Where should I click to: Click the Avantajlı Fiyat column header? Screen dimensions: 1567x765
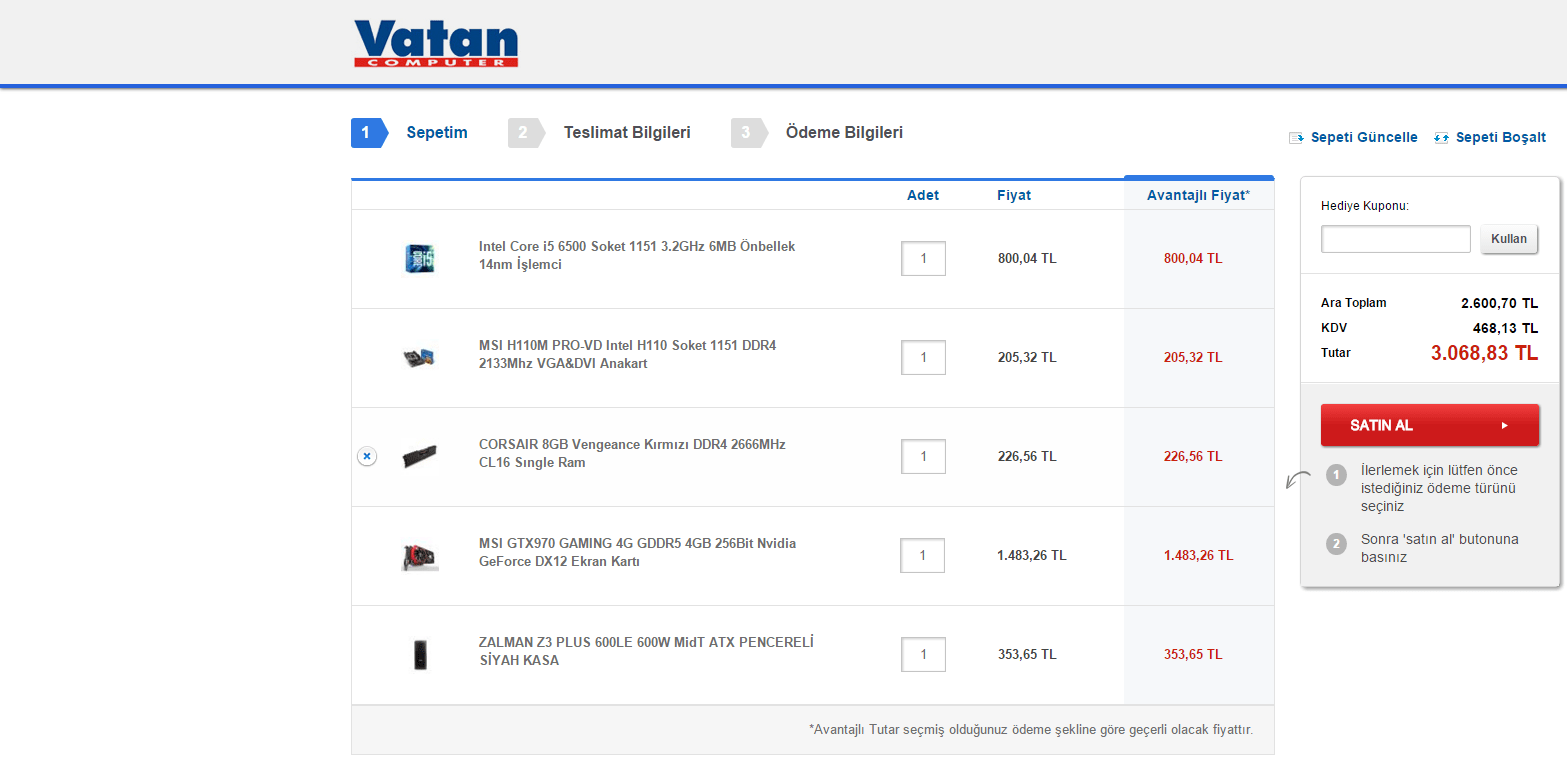[x=1198, y=195]
